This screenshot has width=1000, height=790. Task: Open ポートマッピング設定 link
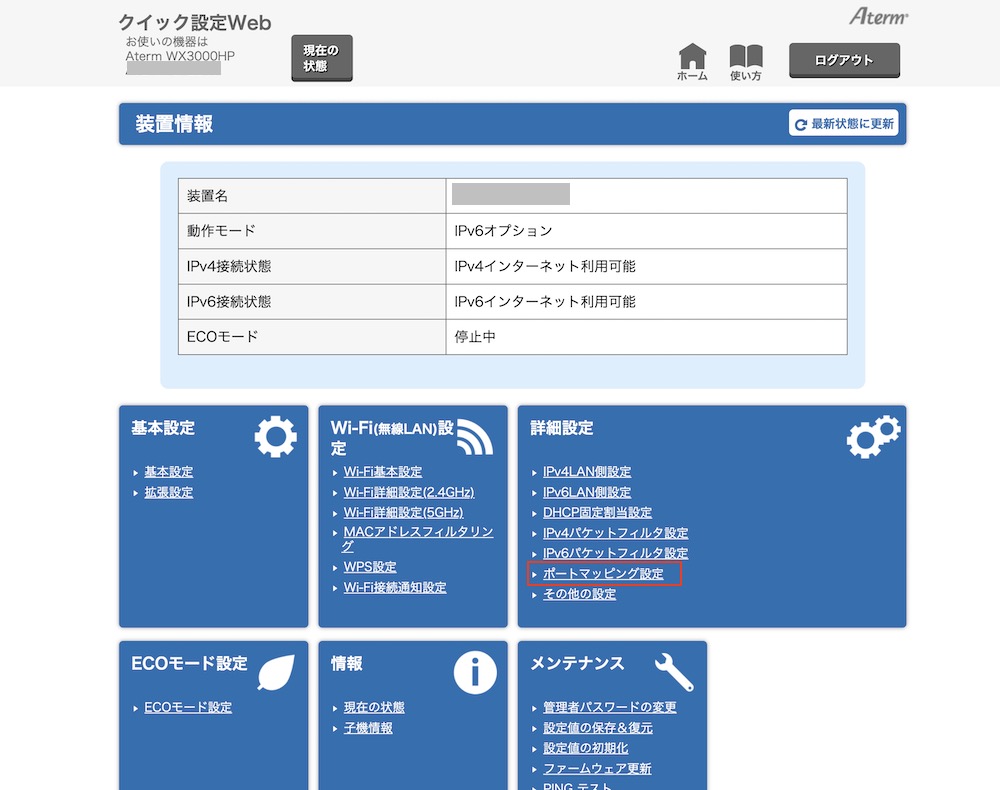(603, 574)
